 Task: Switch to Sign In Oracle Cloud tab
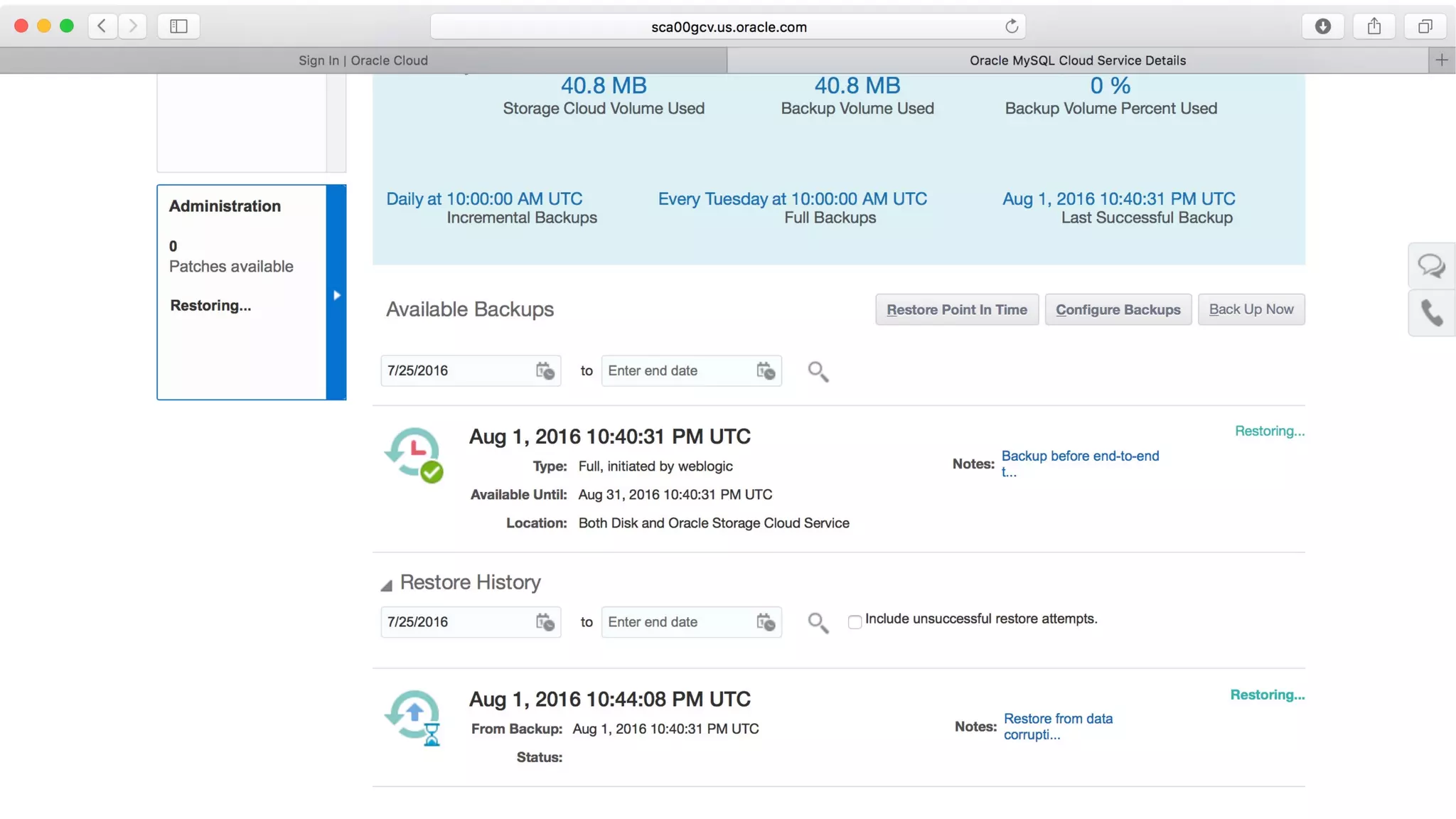pyautogui.click(x=363, y=60)
